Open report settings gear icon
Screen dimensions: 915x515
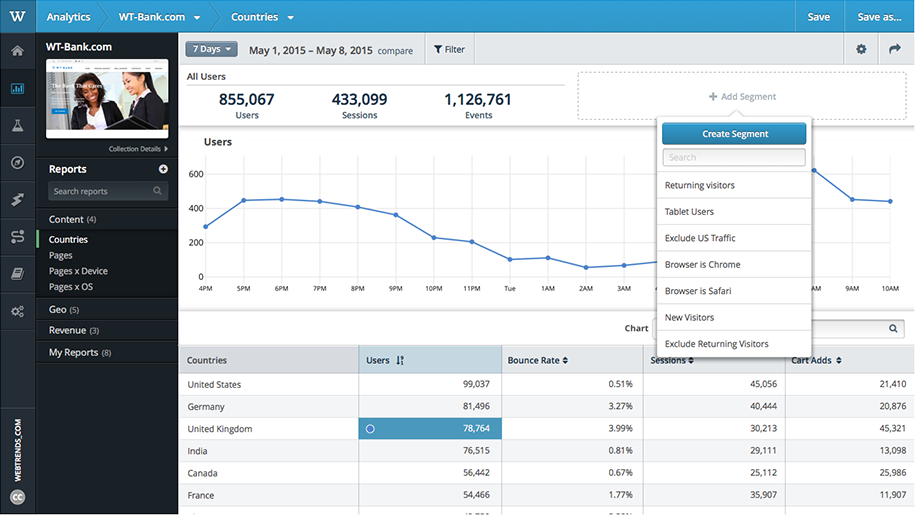pyautogui.click(x=861, y=50)
